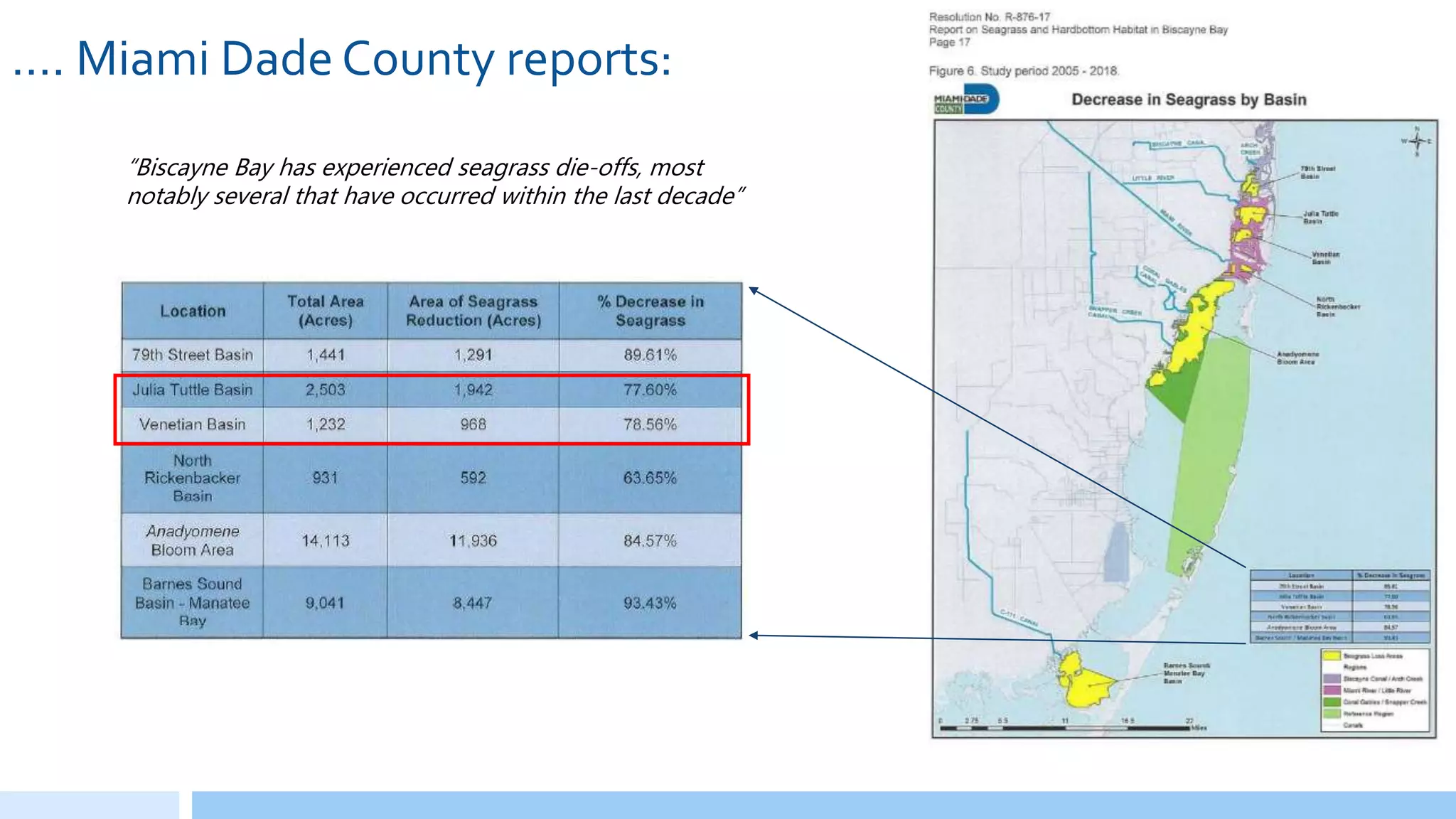Click the Anadyomene Bloom Area map label
The width and height of the screenshot is (1456, 819).
[x=1297, y=358]
